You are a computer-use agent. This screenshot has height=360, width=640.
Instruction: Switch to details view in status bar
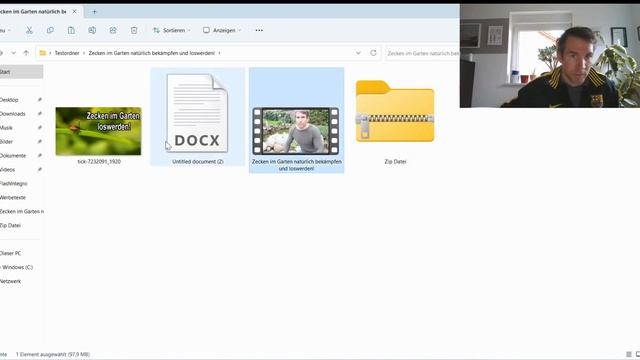[629, 354]
